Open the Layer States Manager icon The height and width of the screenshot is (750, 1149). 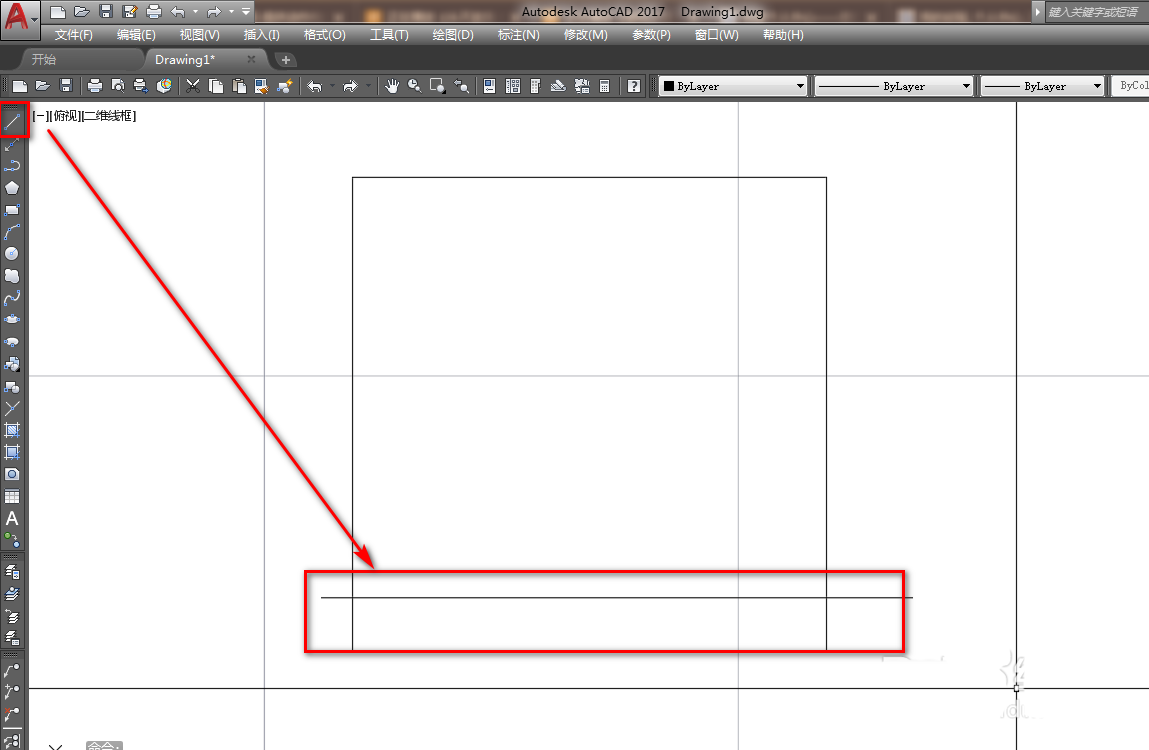tap(12, 638)
